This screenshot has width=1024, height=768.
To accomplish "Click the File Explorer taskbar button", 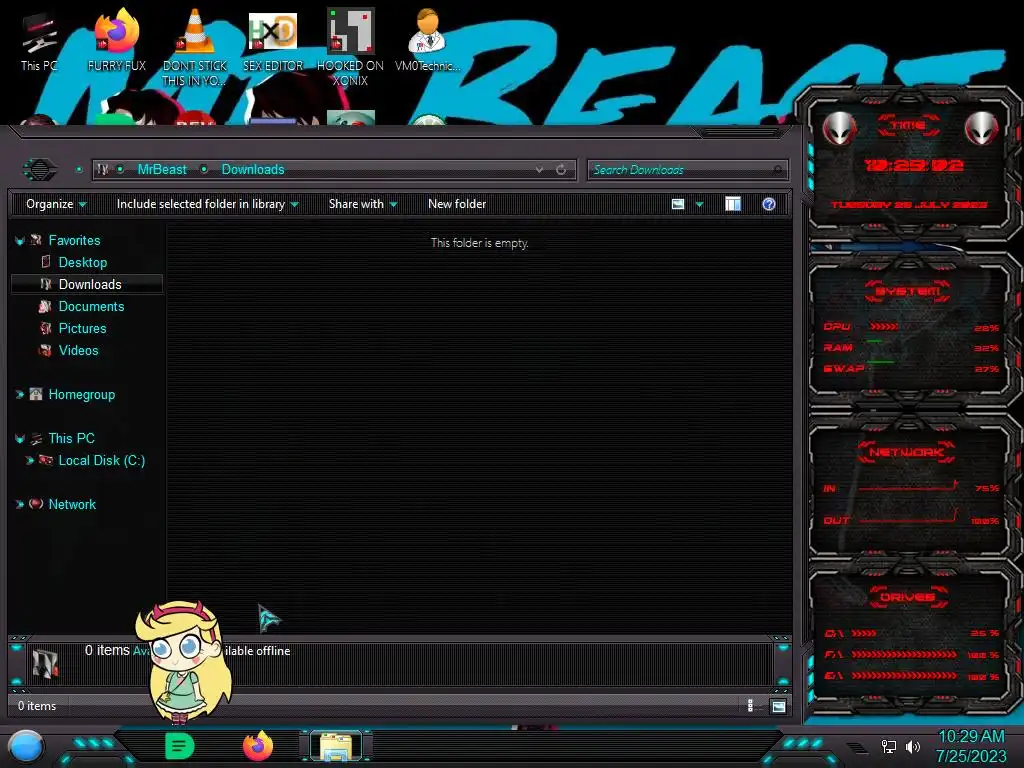I will [x=336, y=746].
